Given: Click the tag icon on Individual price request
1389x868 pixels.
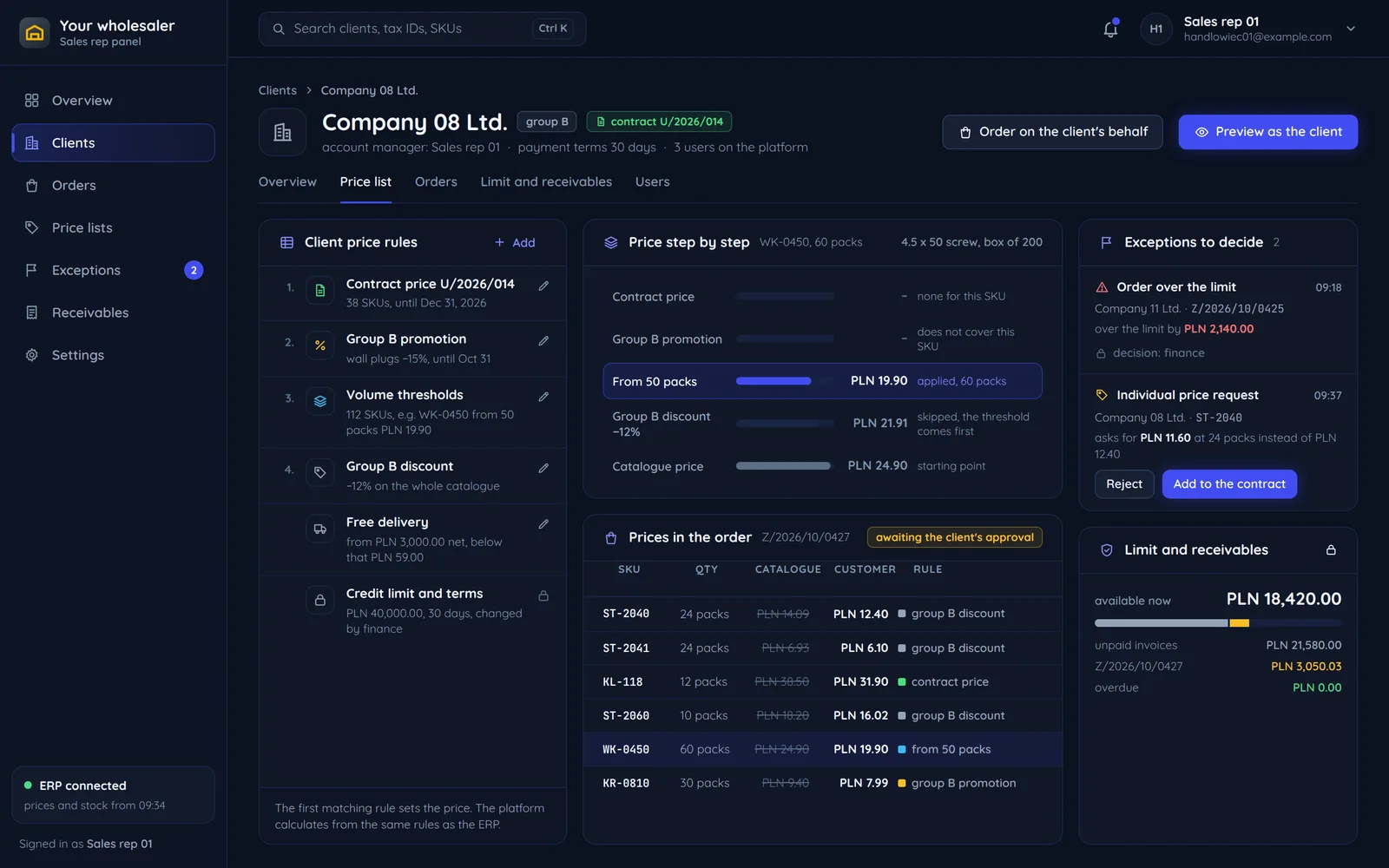Looking at the screenshot, I should point(1102,395).
